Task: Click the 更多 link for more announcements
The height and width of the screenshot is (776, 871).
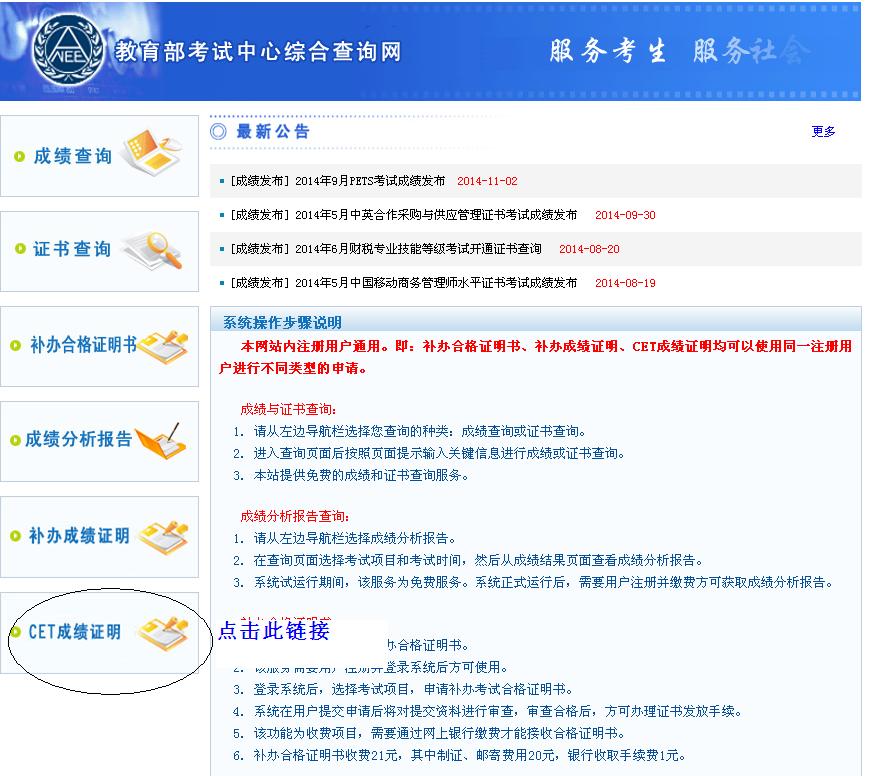Action: tap(823, 132)
